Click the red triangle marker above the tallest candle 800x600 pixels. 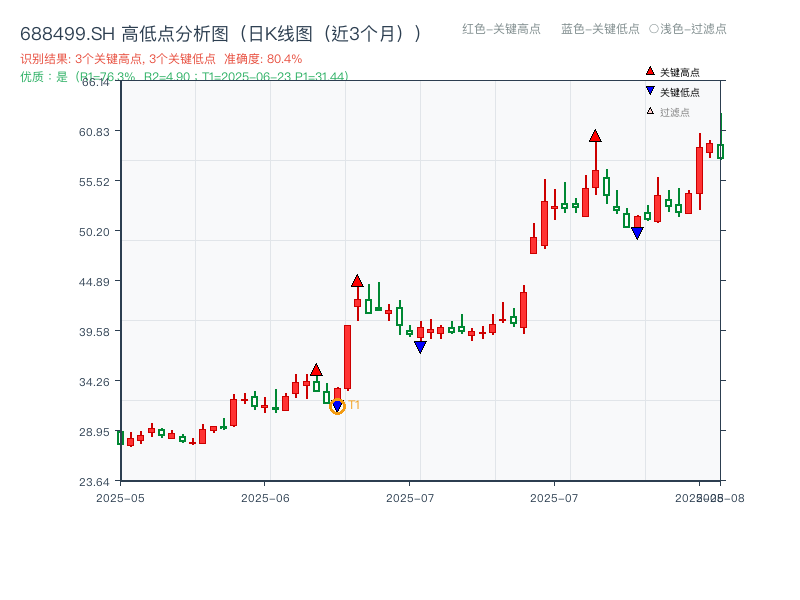coord(595,136)
